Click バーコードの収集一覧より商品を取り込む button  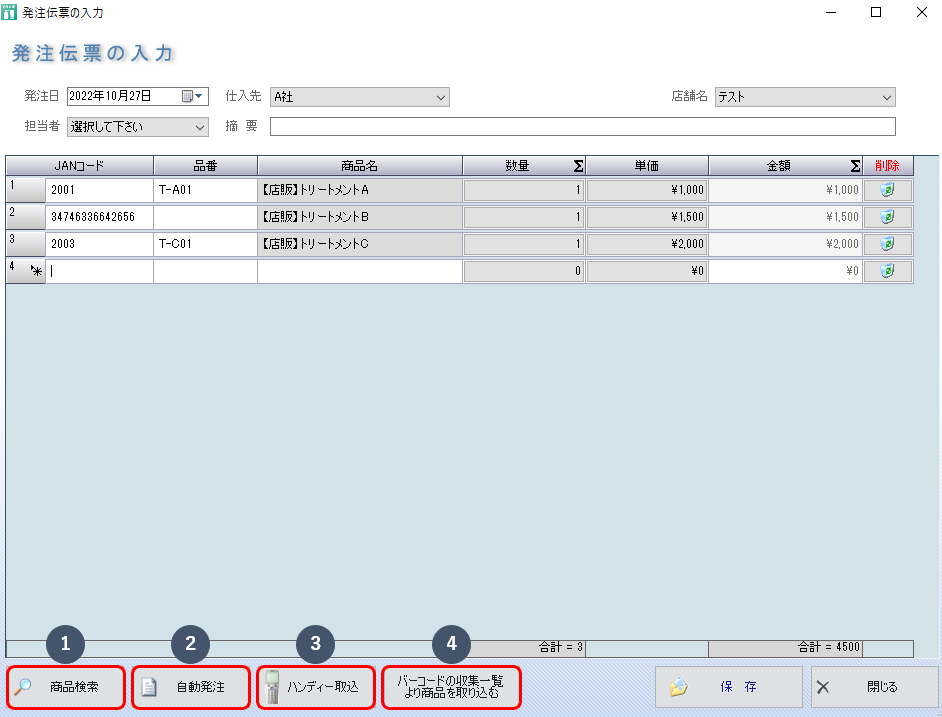(451, 688)
